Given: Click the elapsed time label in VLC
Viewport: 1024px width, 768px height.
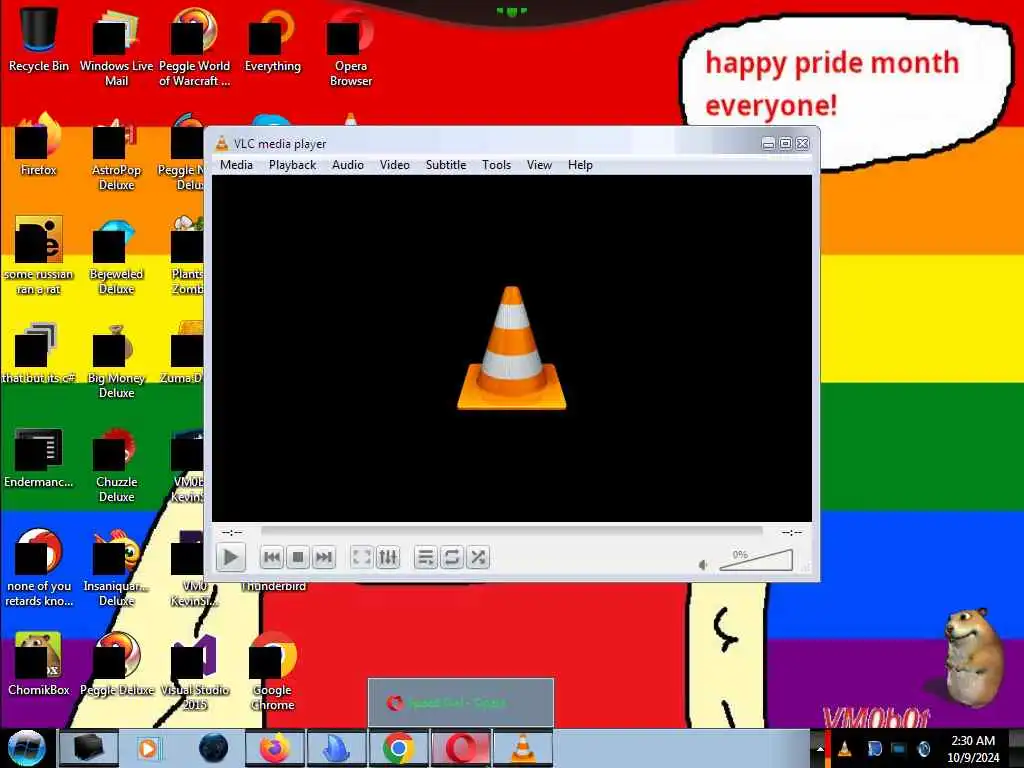Looking at the screenshot, I should (232, 532).
